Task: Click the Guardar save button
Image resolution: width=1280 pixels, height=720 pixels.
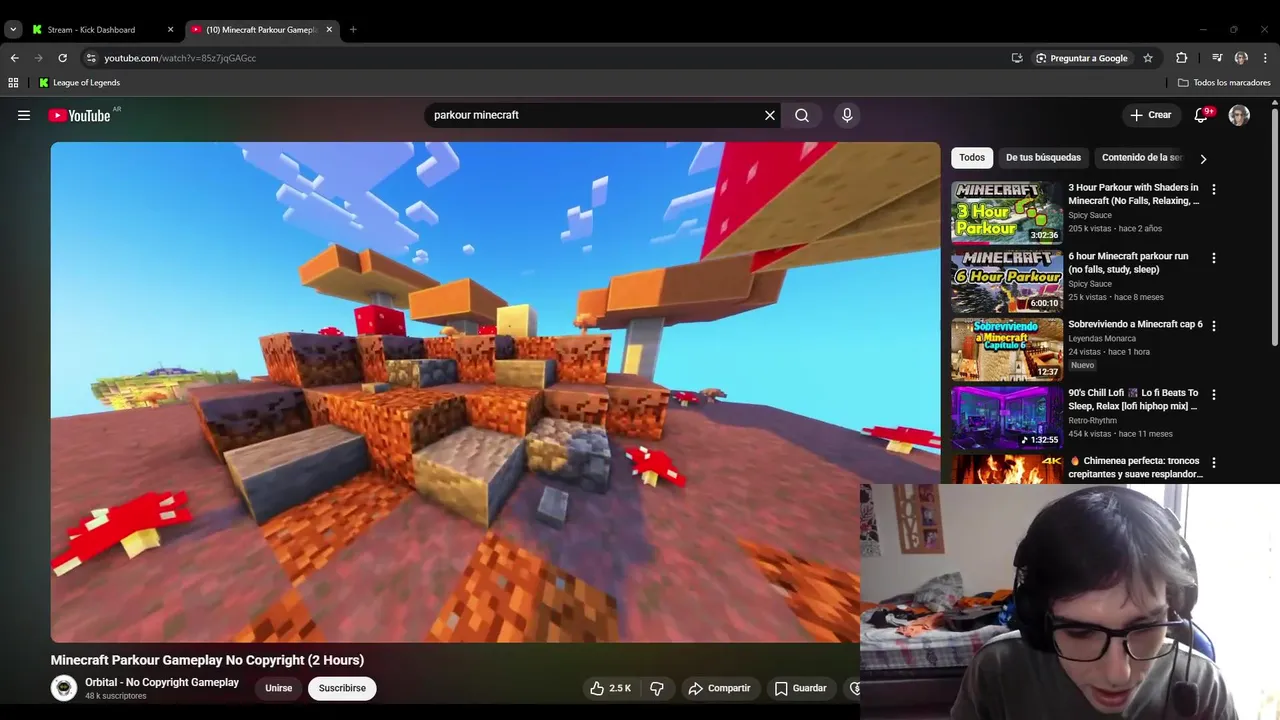Action: coord(801,688)
